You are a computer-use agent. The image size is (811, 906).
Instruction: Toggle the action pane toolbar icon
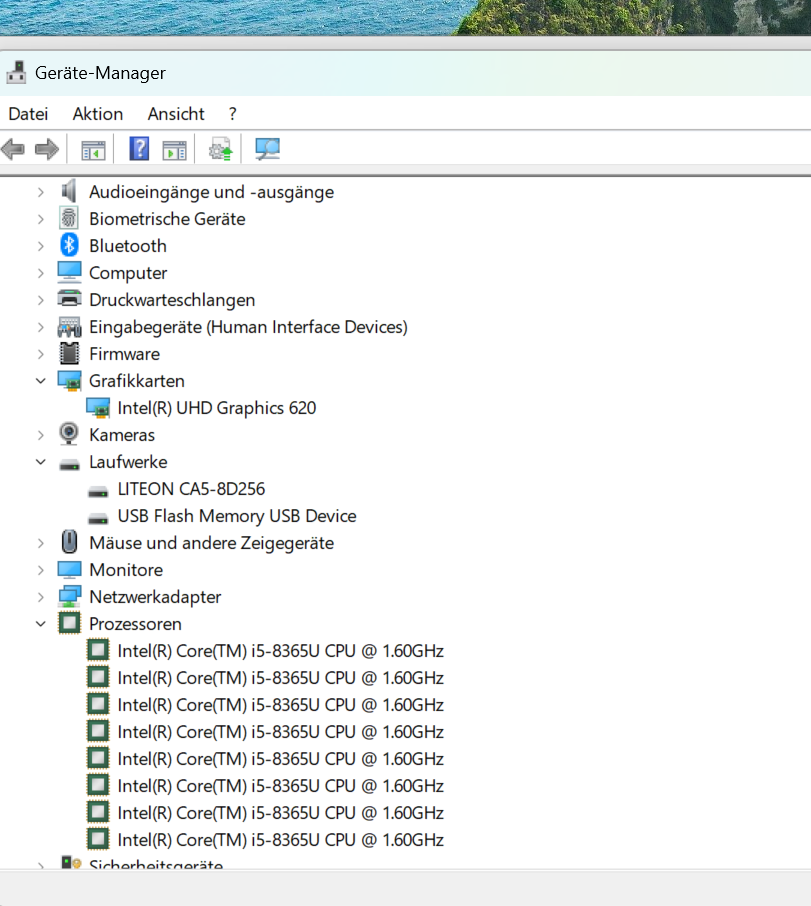pyautogui.click(x=174, y=150)
